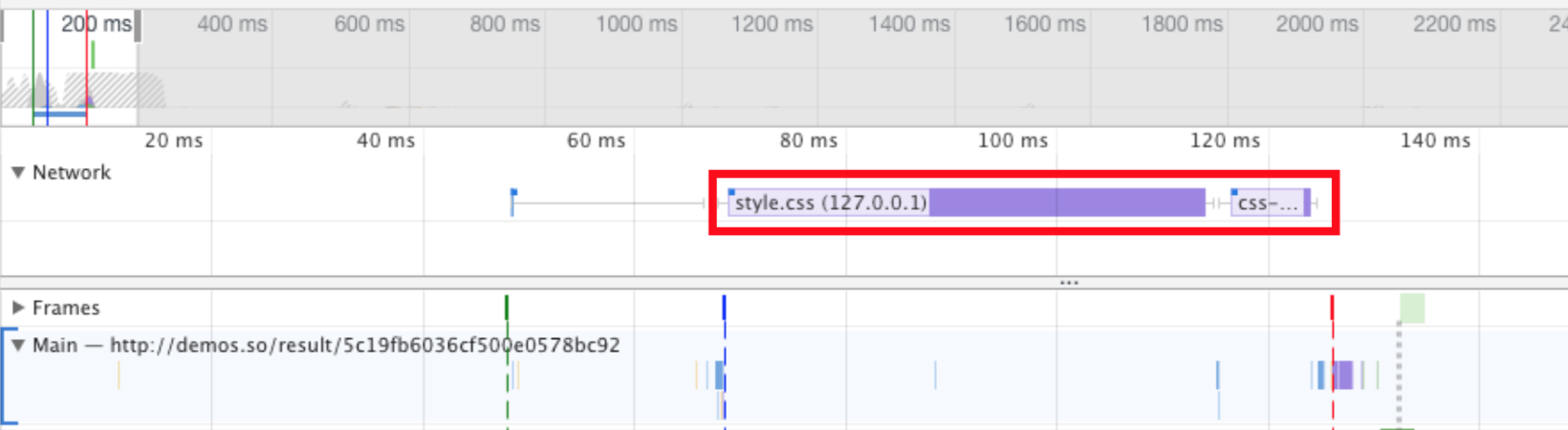
Task: Expand the Frames track
Action: click(17, 308)
